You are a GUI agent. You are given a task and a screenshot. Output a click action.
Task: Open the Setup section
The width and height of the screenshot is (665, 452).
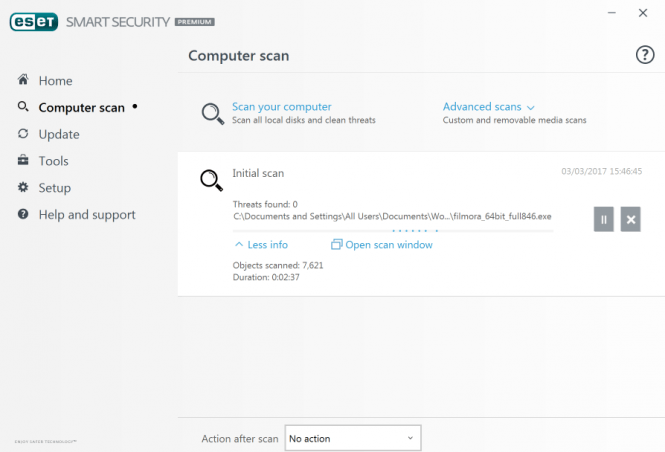point(55,188)
